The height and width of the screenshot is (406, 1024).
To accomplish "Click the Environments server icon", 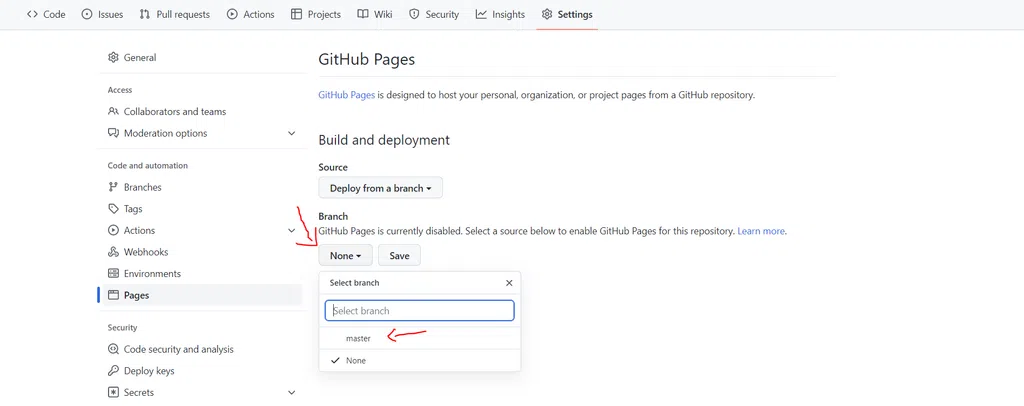I will coord(113,273).
